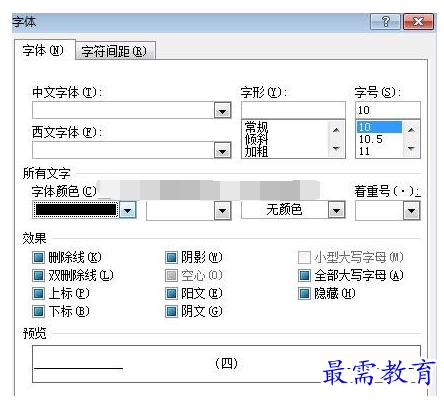The image size is (444, 404).
Task: Open the 字符间距(R) tab
Action: click(x=115, y=51)
